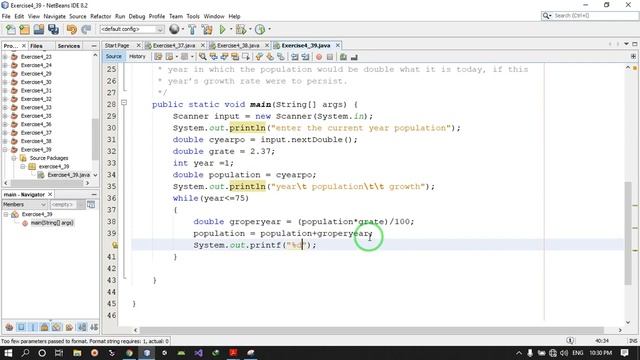This screenshot has height=360, width=640.
Task: Toggle Sort by Name in Navigator
Action: (82, 327)
